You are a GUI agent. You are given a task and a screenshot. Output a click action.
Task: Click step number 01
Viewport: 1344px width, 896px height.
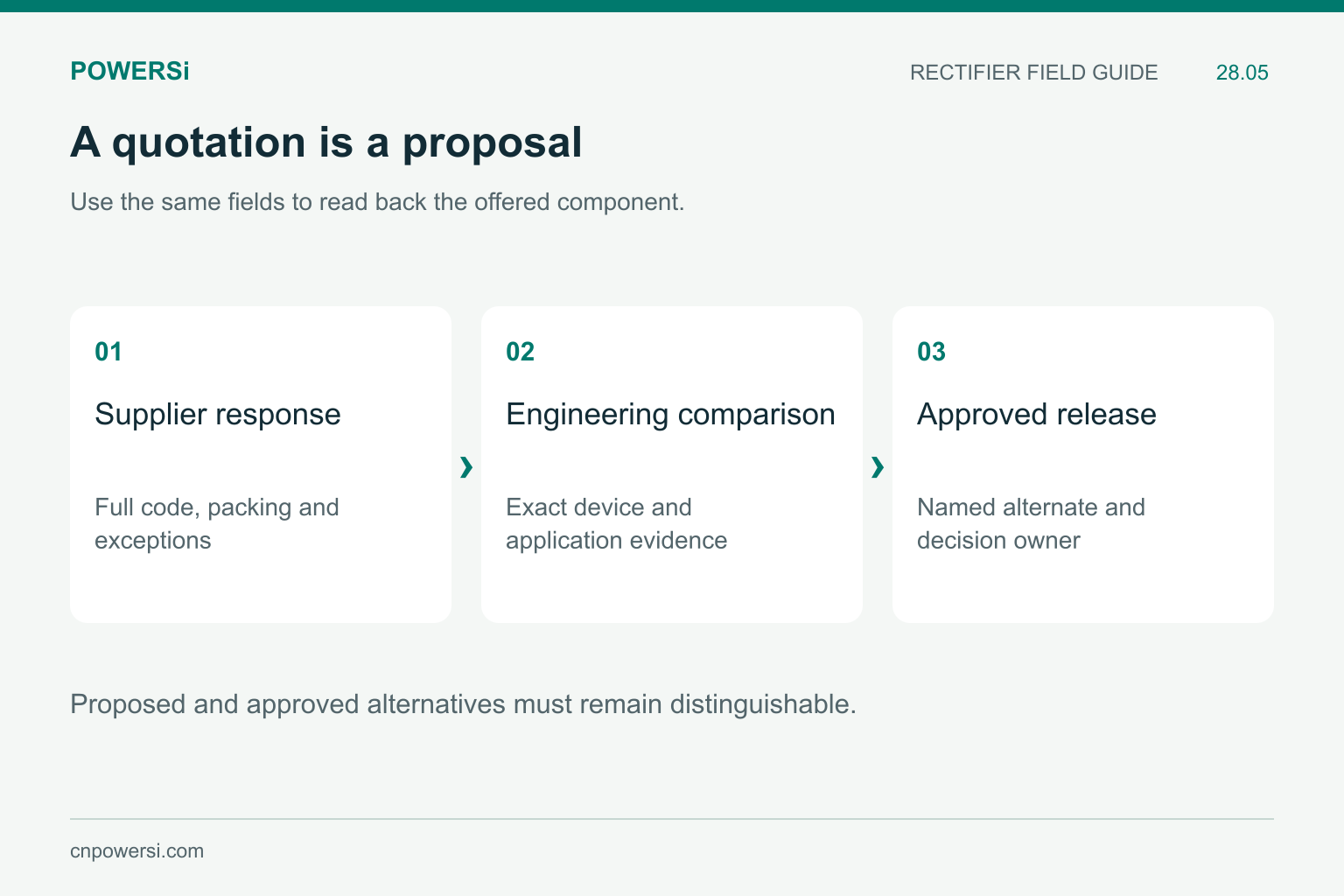pyautogui.click(x=108, y=352)
